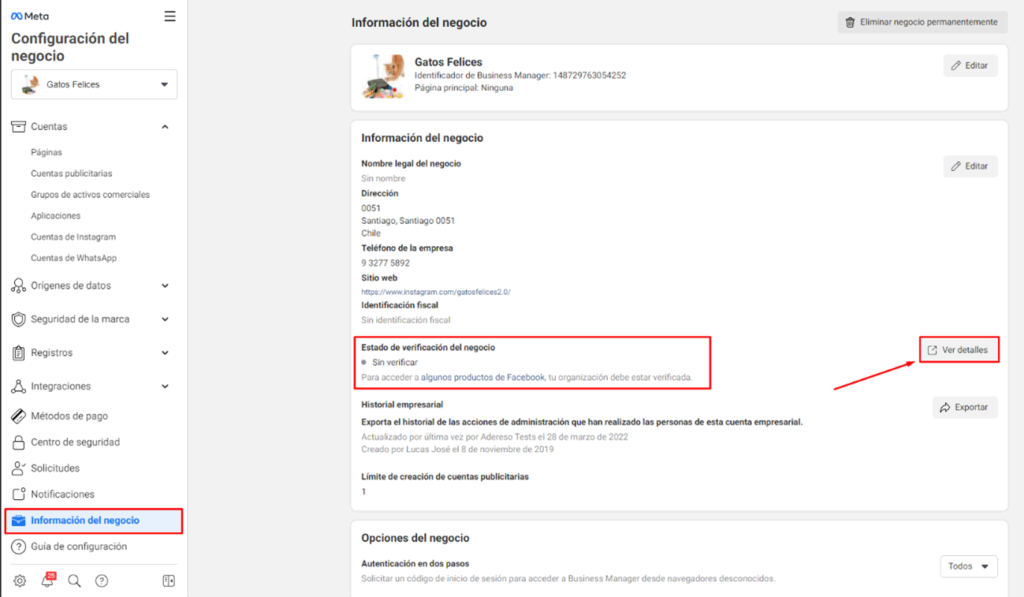Open the Gatos Felices business selector dropdown
Screen dimensions: 1024x597
[x=94, y=85]
